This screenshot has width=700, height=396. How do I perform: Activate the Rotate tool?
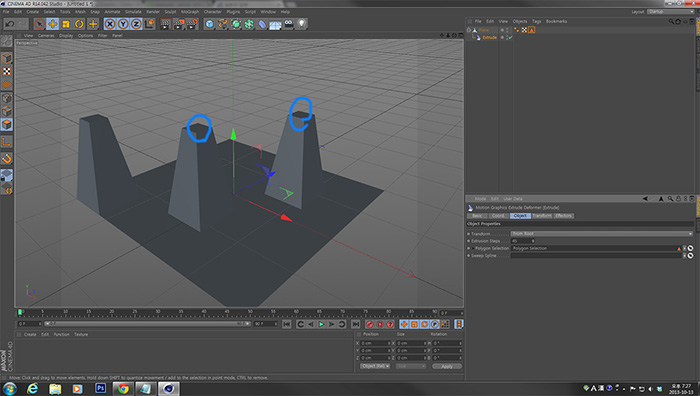pos(79,24)
